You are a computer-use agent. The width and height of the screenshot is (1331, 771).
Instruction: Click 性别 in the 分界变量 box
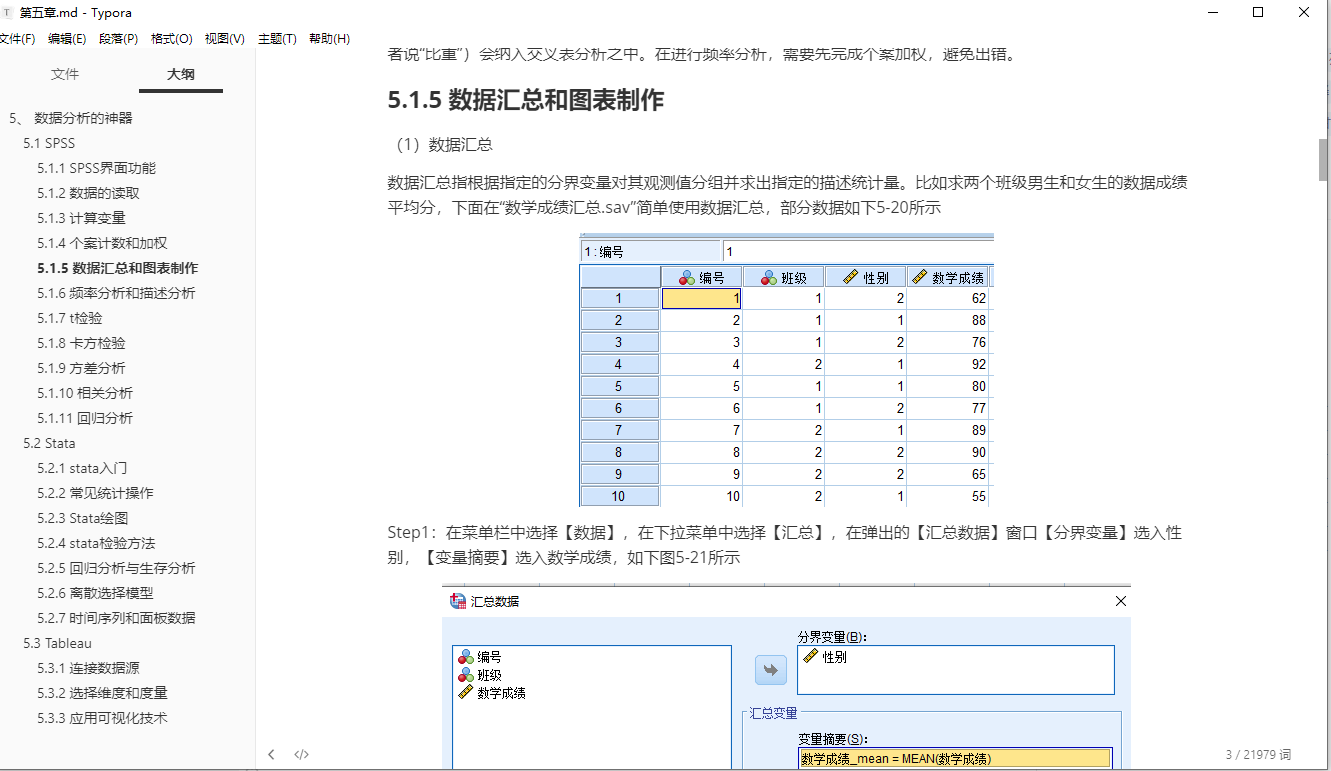[826, 657]
